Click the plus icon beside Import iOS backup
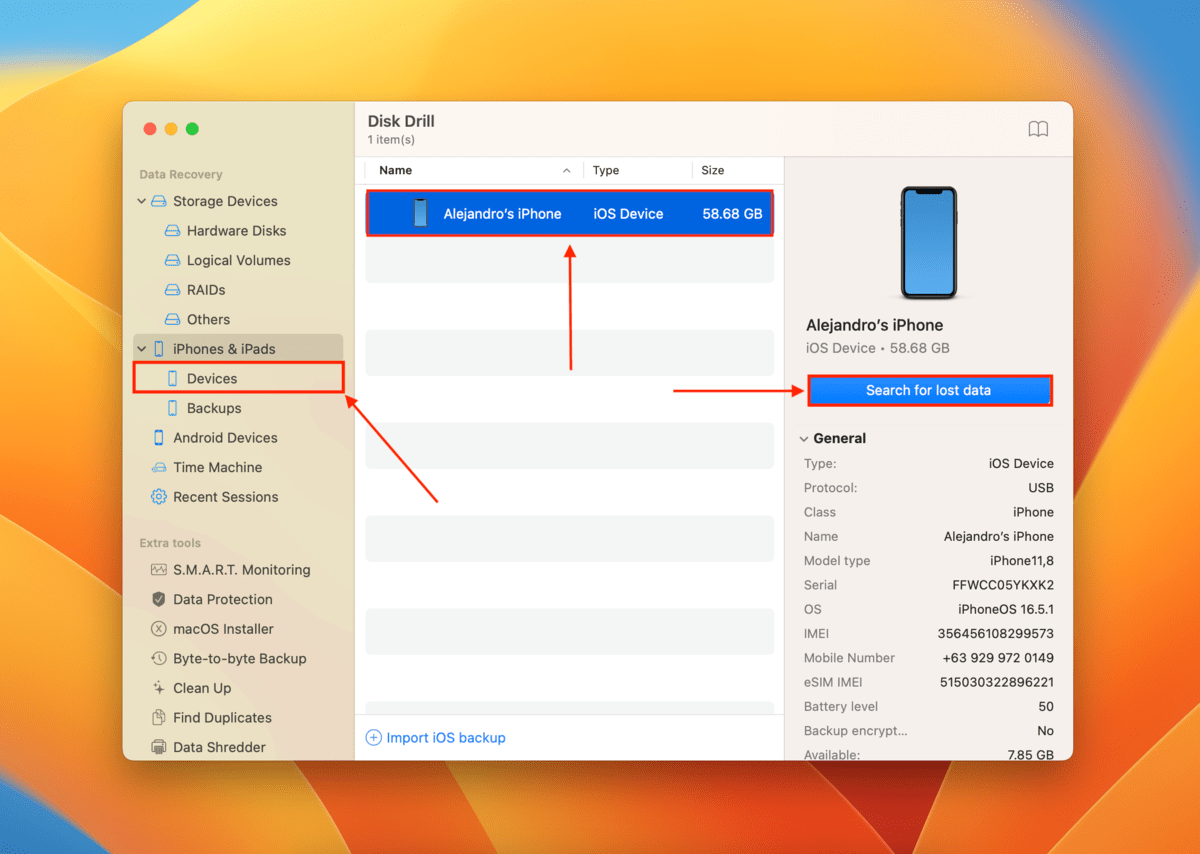 click(x=374, y=738)
